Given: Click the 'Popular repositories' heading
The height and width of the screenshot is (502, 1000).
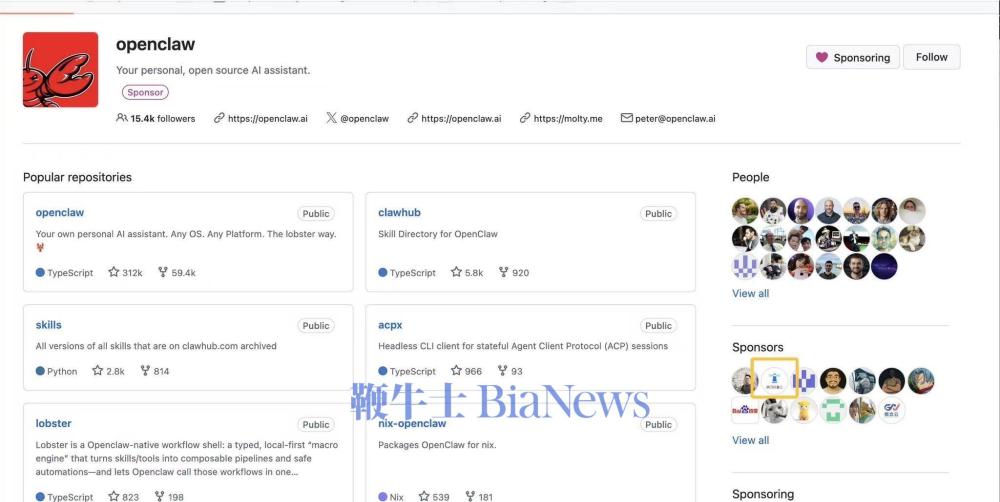Looking at the screenshot, I should coord(77,177).
